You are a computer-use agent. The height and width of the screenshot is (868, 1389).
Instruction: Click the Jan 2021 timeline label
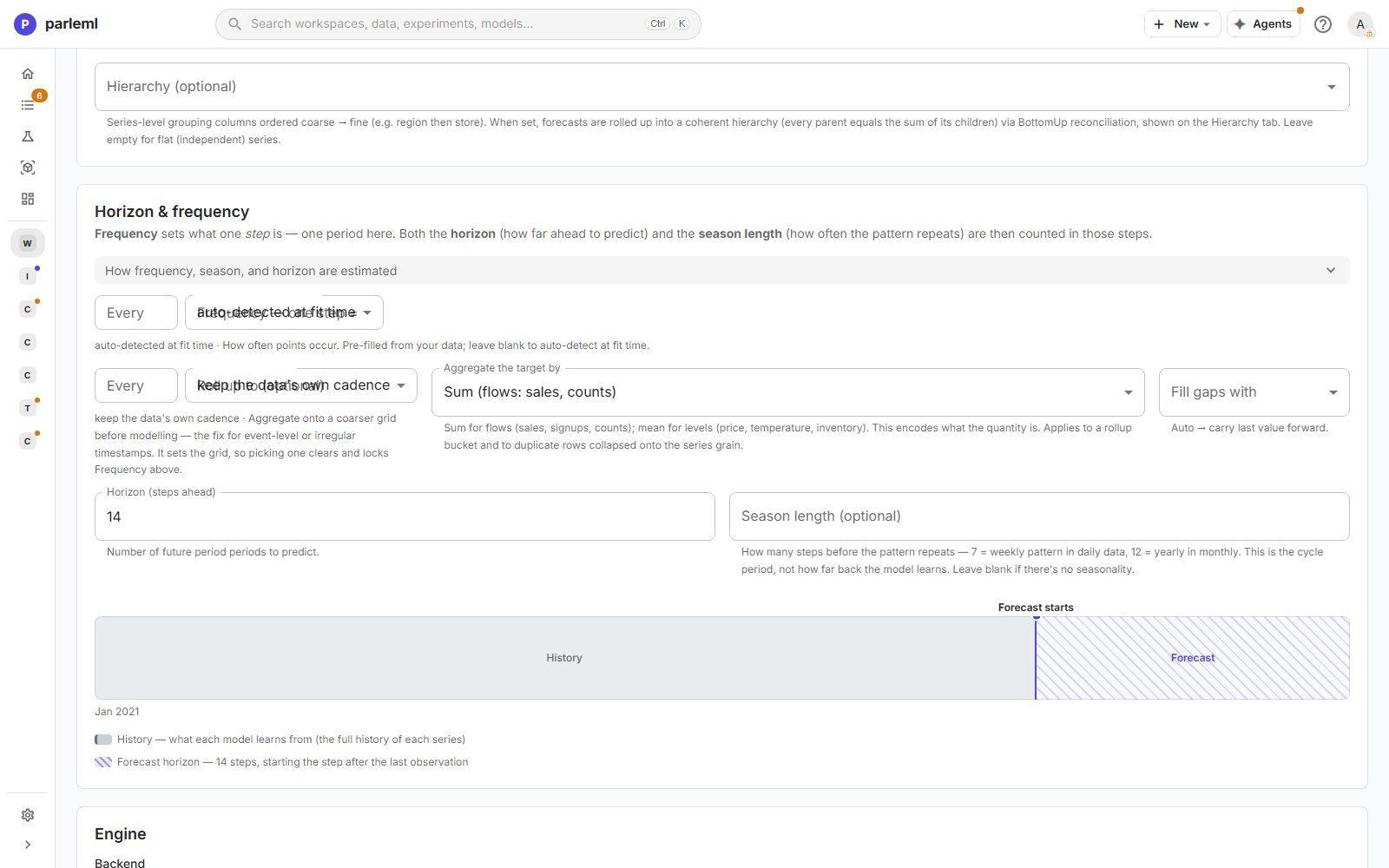[x=117, y=712]
